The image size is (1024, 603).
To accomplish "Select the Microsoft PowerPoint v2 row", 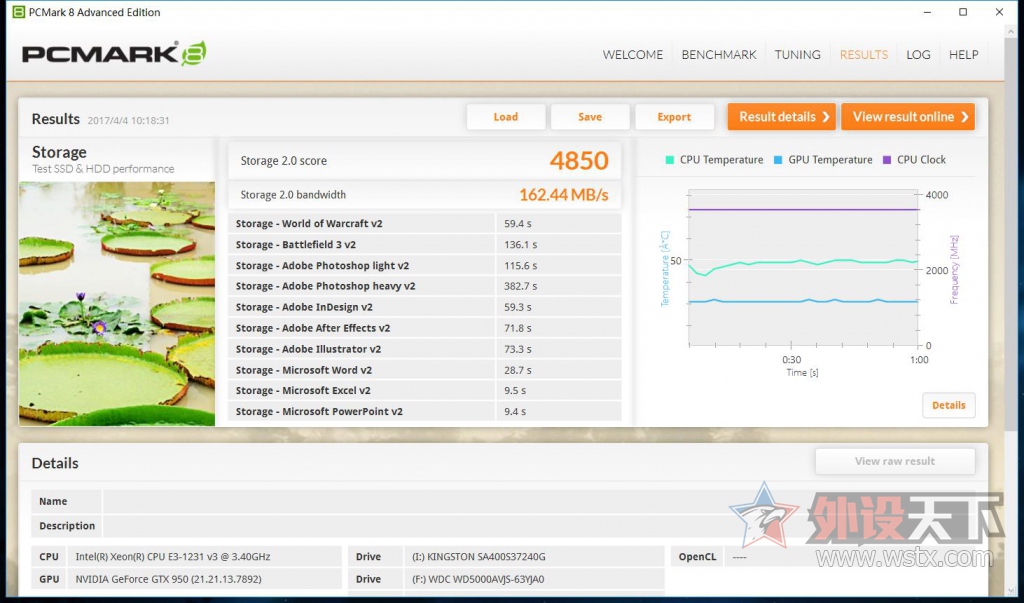I will [x=424, y=412].
